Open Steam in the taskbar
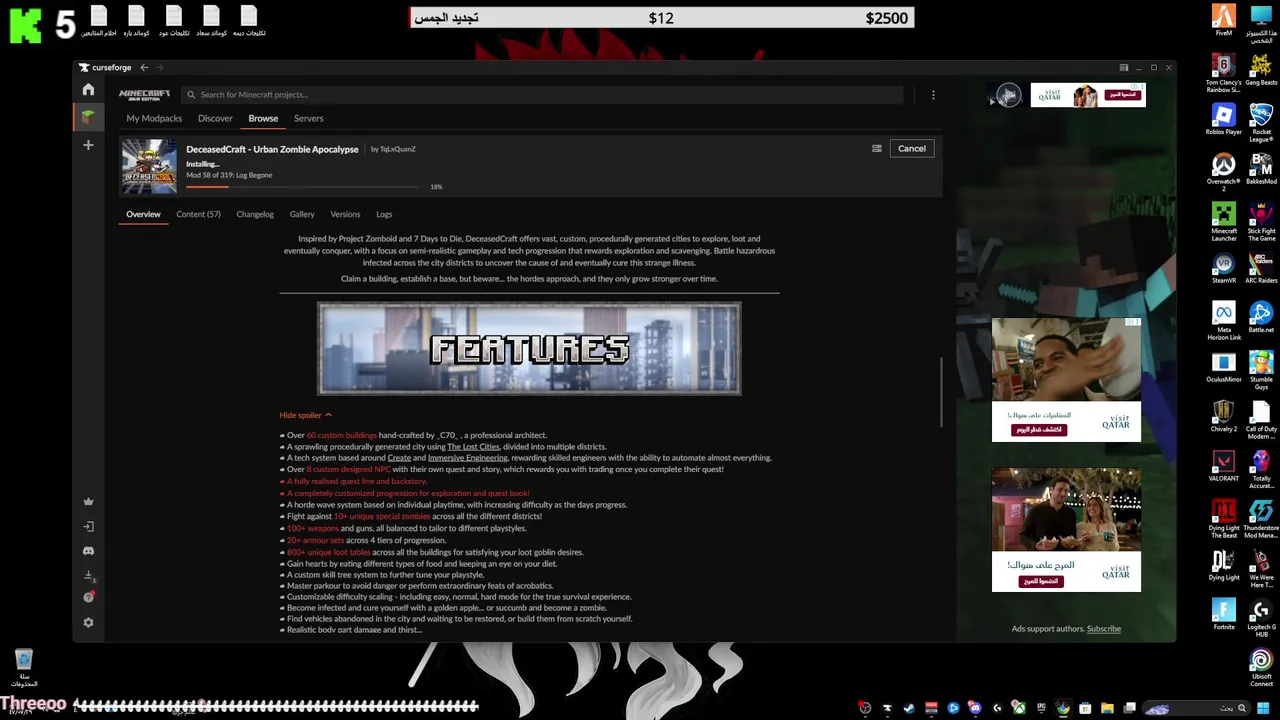The height and width of the screenshot is (720, 1280). click(x=909, y=708)
